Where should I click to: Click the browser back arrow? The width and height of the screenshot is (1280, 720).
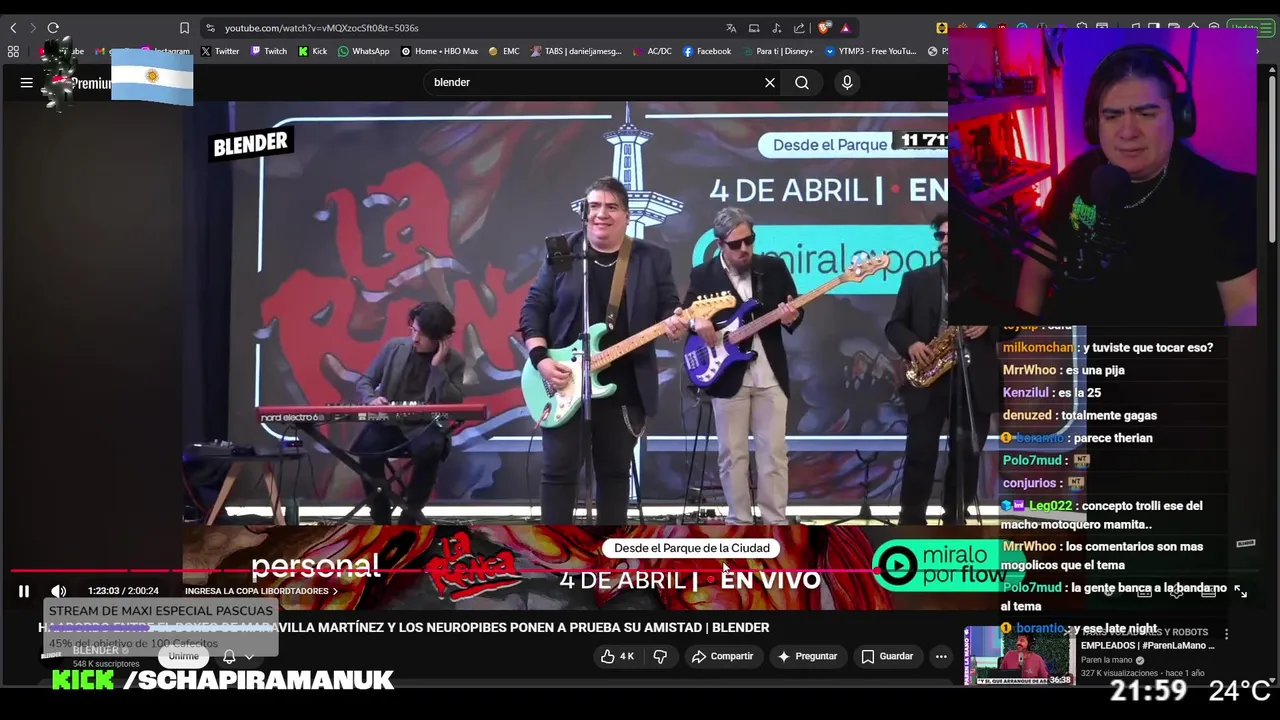pyautogui.click(x=13, y=28)
